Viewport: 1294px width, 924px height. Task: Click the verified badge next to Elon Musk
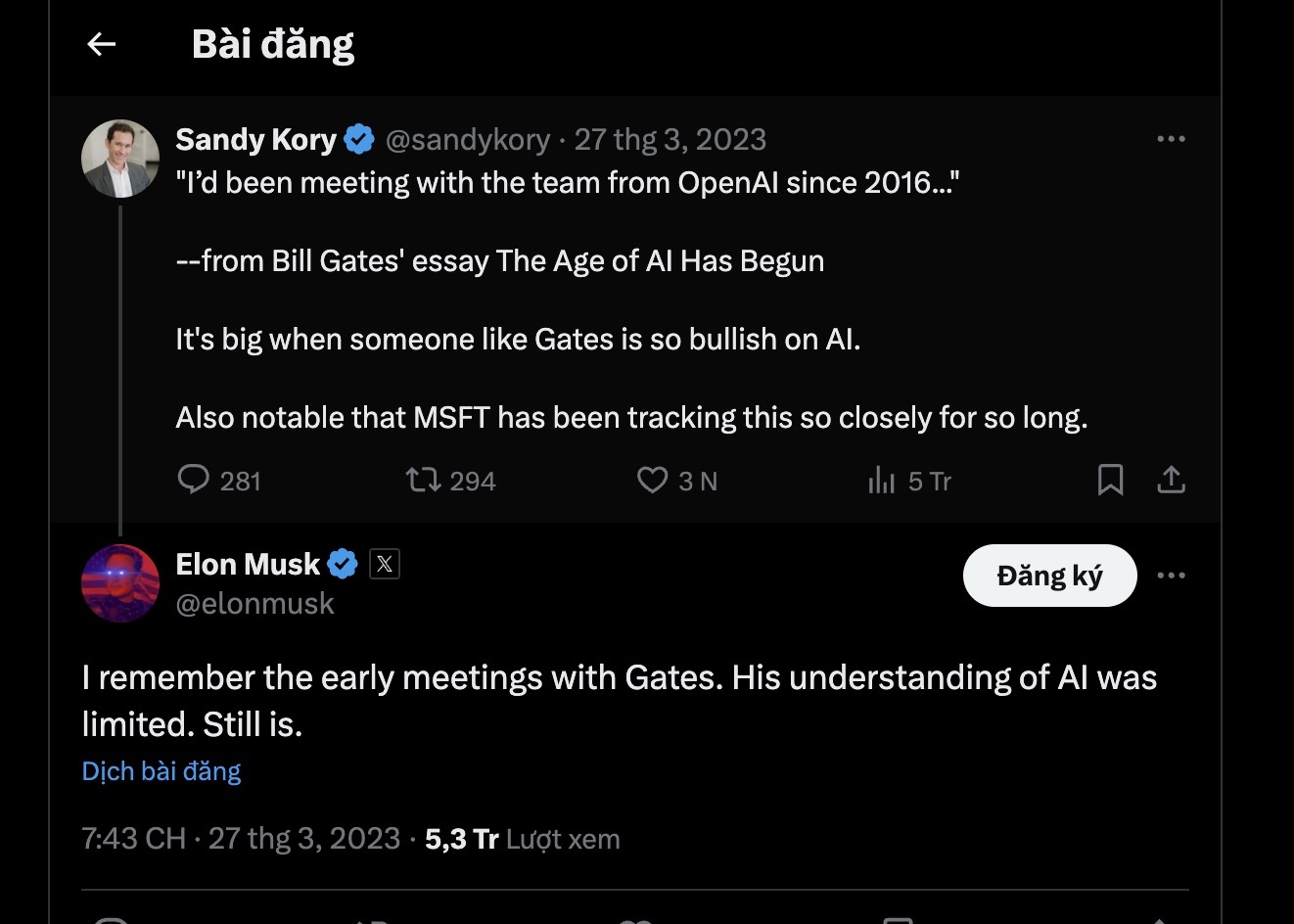(x=342, y=563)
